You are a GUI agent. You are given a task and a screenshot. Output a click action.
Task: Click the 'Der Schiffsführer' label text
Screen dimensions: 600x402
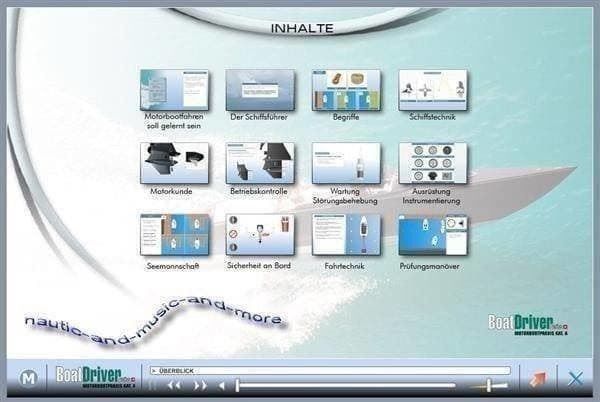pyautogui.click(x=259, y=117)
